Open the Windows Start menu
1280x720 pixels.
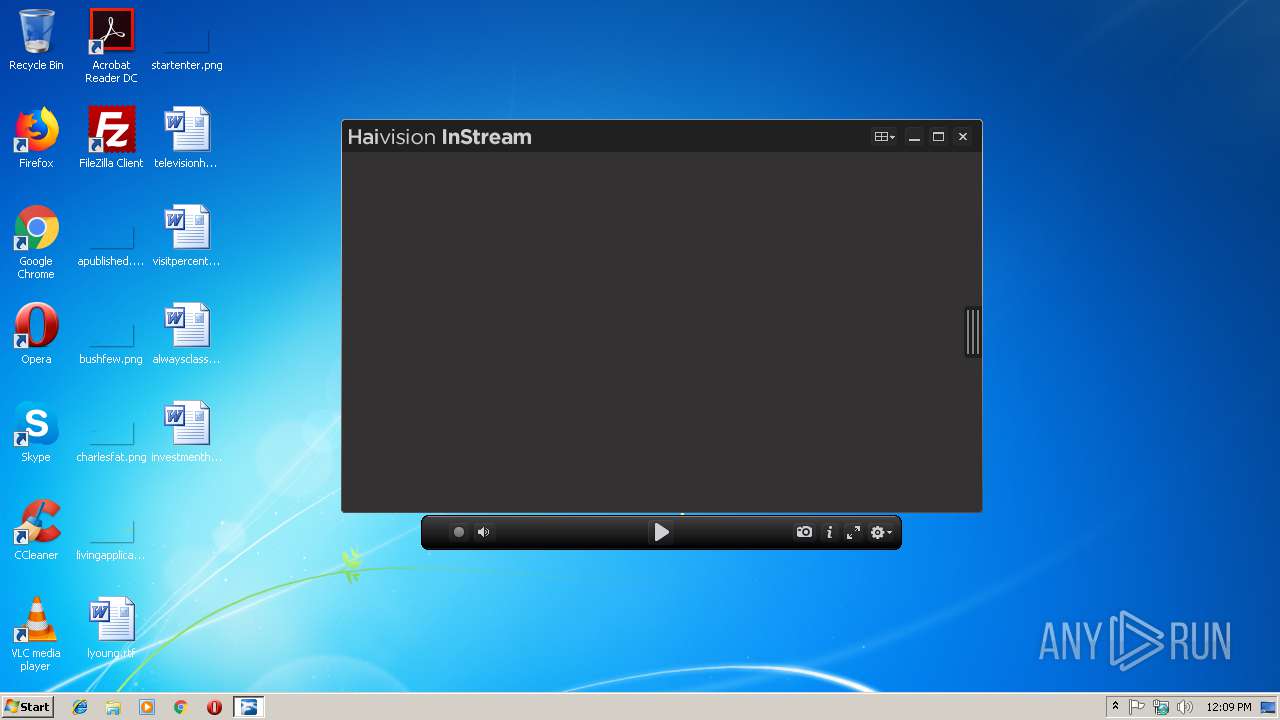28,706
